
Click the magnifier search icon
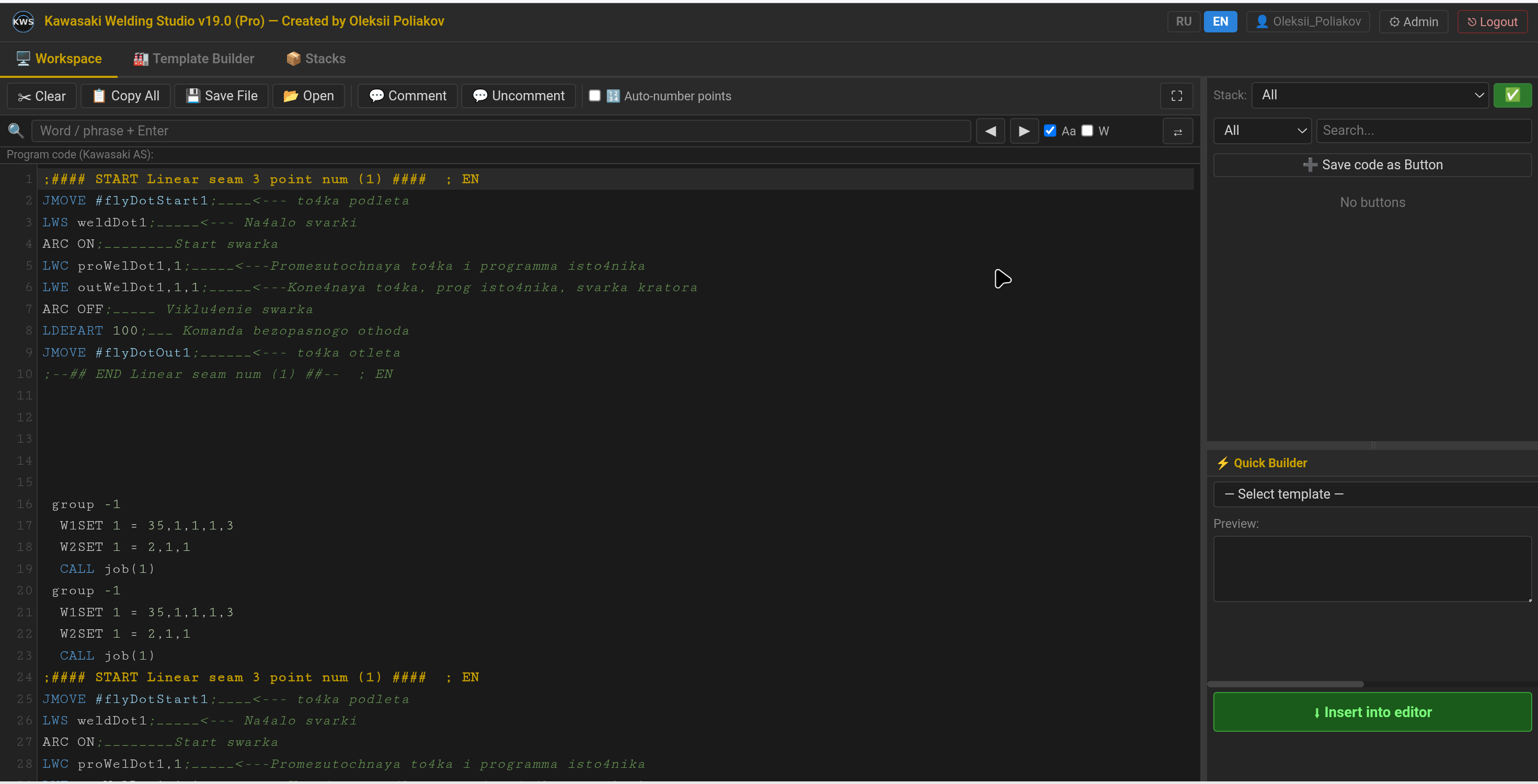[x=16, y=131]
